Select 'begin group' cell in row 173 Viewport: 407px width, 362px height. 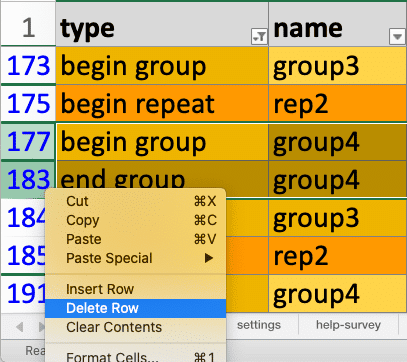point(162,66)
